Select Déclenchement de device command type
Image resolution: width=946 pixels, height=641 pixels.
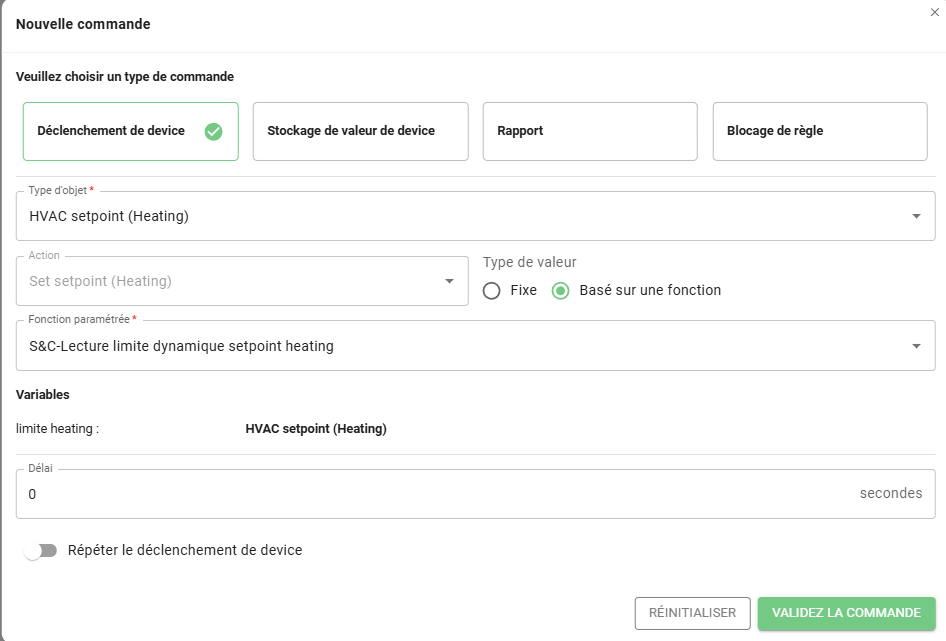click(x=112, y=131)
